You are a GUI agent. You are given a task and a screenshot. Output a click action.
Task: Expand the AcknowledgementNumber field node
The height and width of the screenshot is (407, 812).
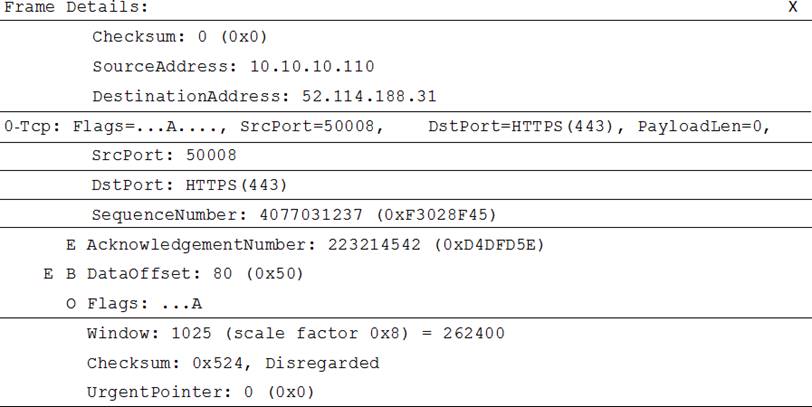point(71,245)
